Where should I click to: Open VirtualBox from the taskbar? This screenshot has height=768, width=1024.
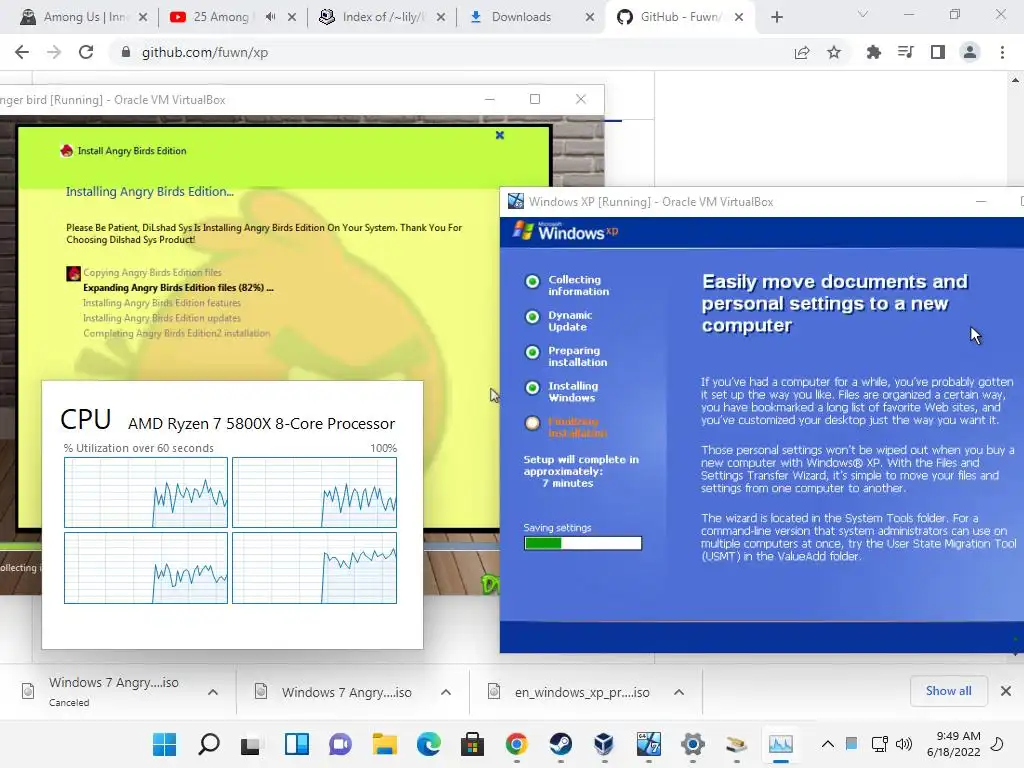pos(604,744)
